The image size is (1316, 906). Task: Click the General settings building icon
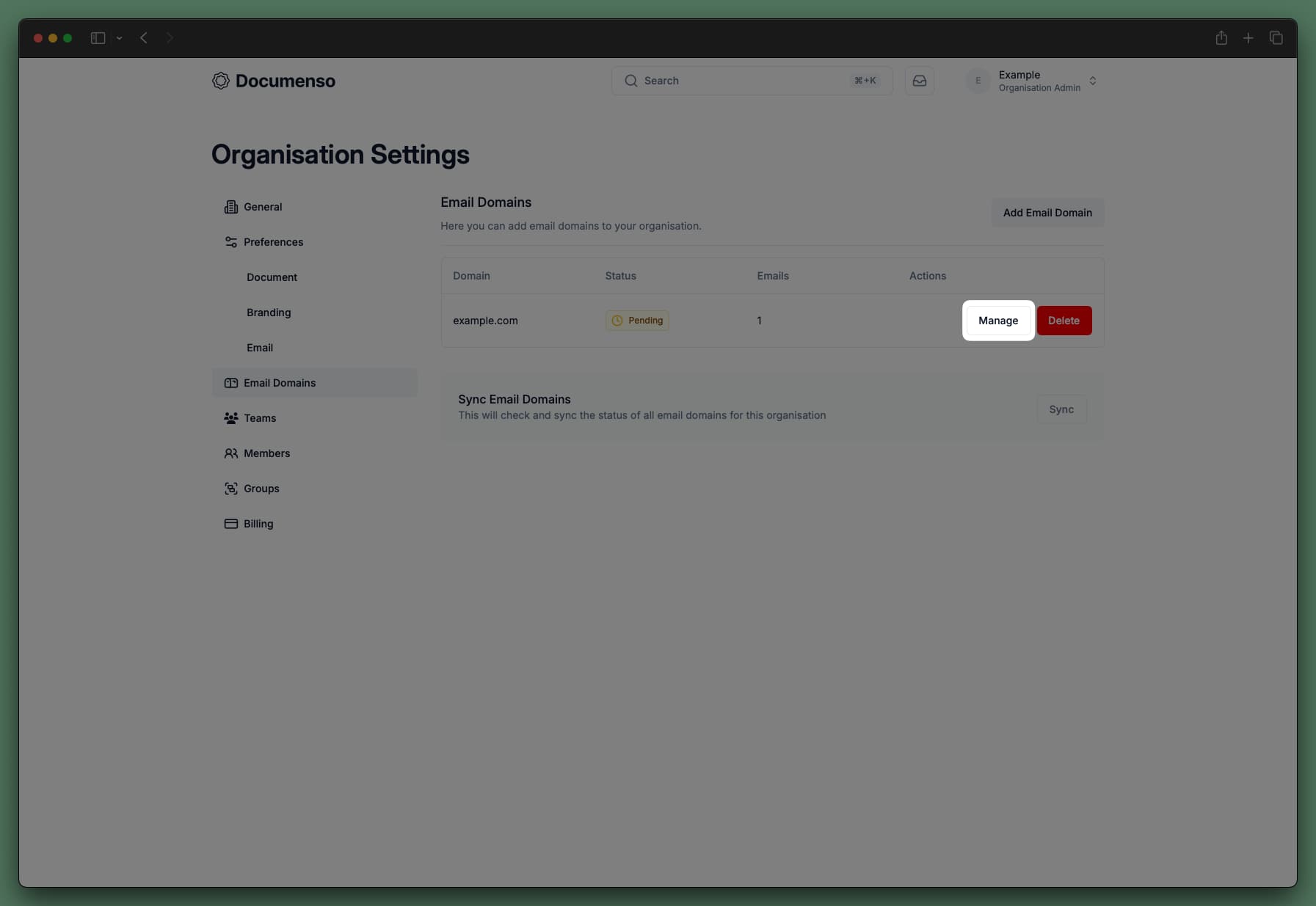231,206
